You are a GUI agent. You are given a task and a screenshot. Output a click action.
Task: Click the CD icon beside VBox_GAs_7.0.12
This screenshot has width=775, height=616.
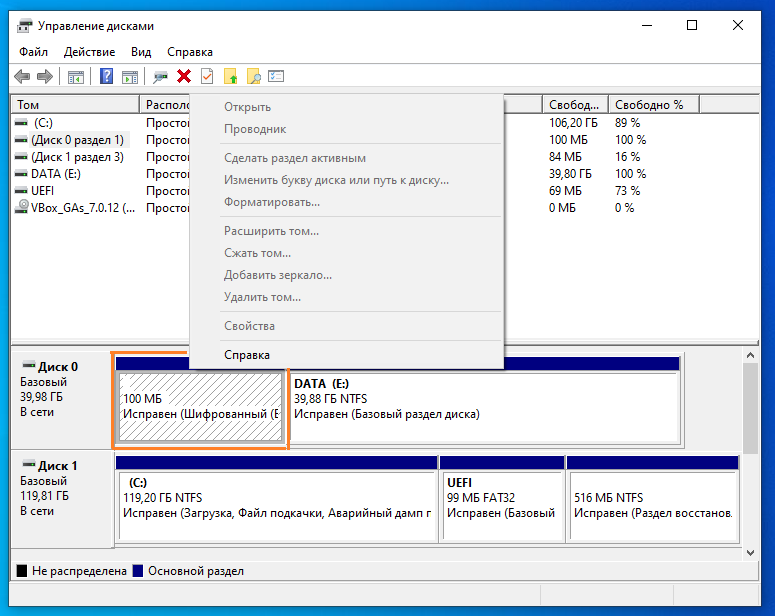click(x=21, y=207)
